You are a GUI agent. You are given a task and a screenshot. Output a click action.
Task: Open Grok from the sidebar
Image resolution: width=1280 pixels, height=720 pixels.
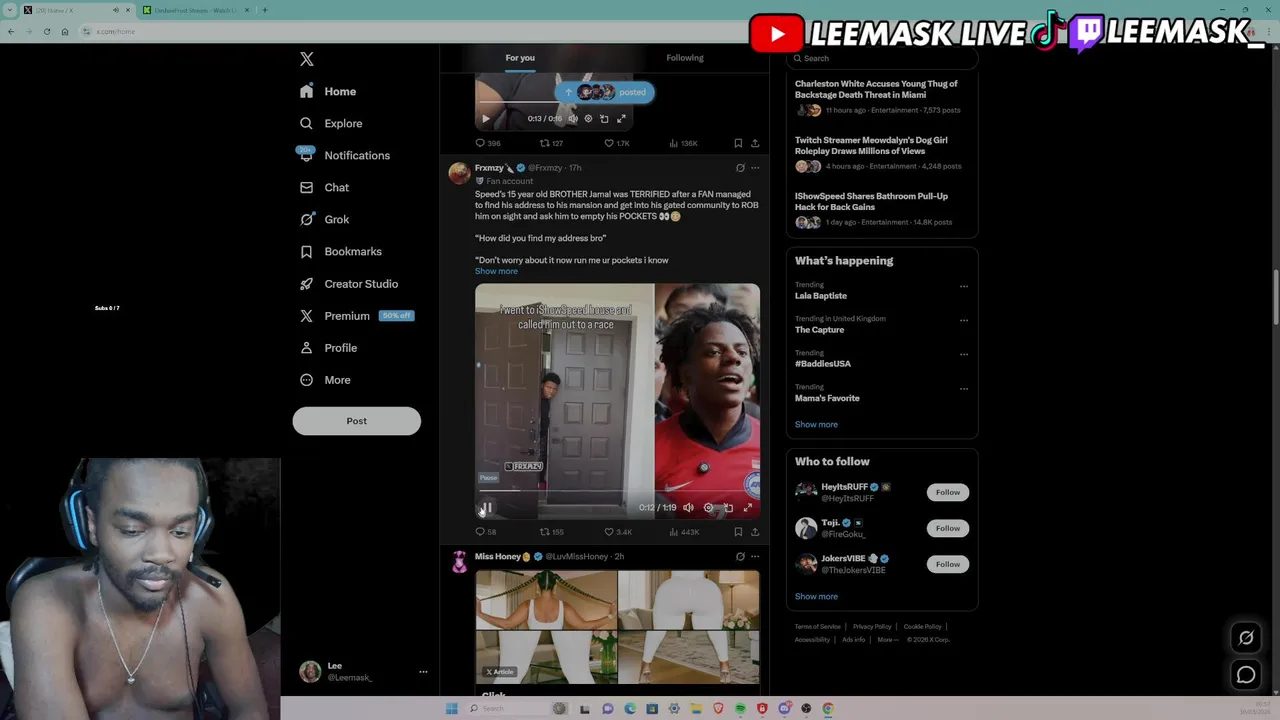(x=324, y=219)
